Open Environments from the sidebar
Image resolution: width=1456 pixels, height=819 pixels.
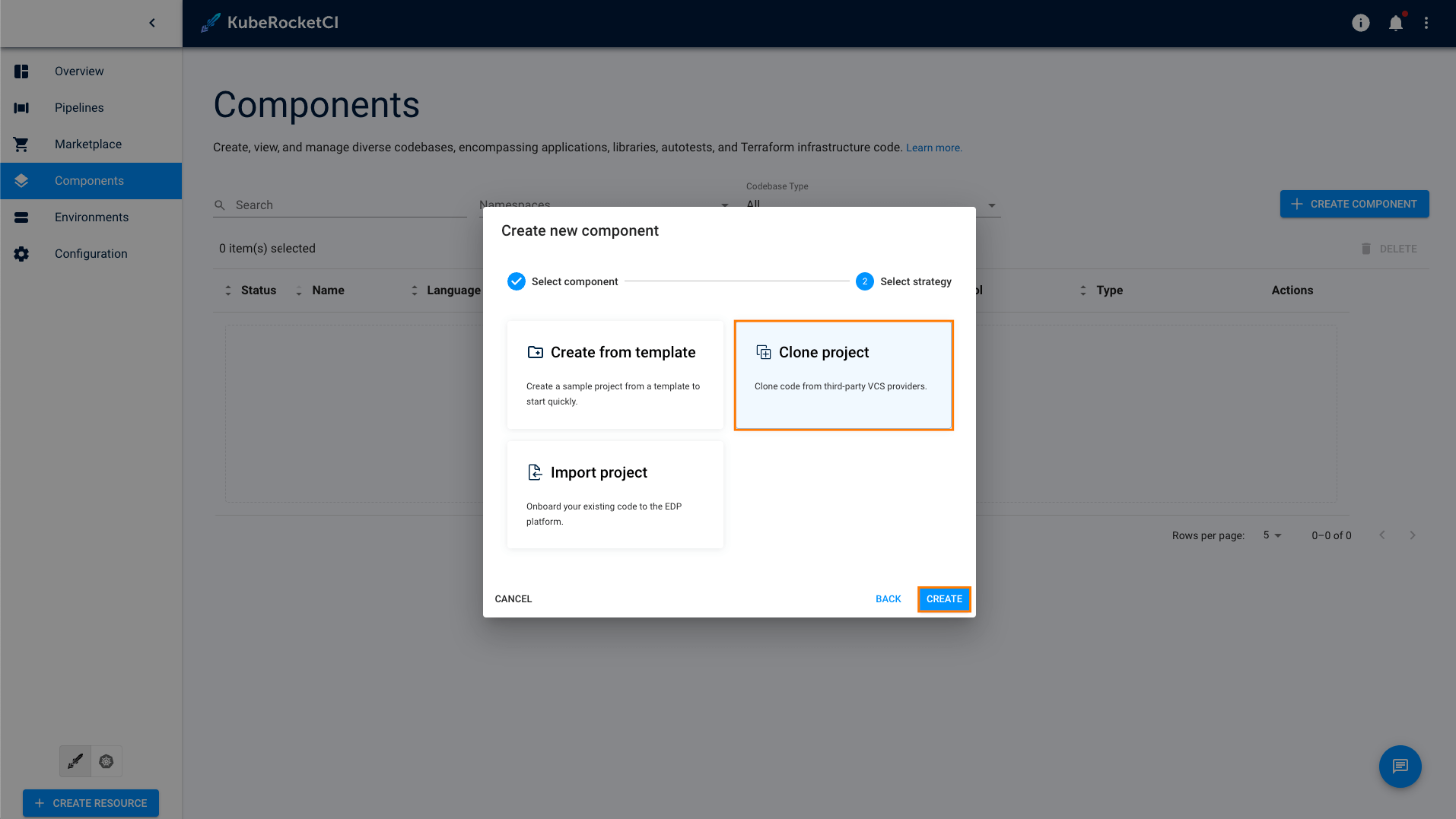pyautogui.click(x=91, y=217)
